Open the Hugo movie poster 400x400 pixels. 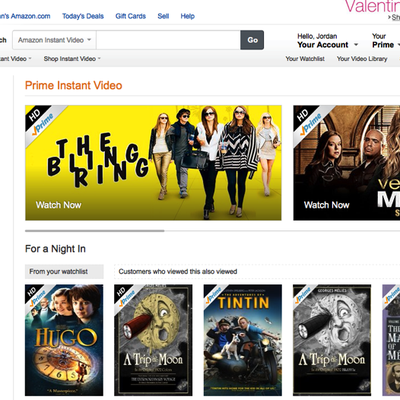[64, 340]
